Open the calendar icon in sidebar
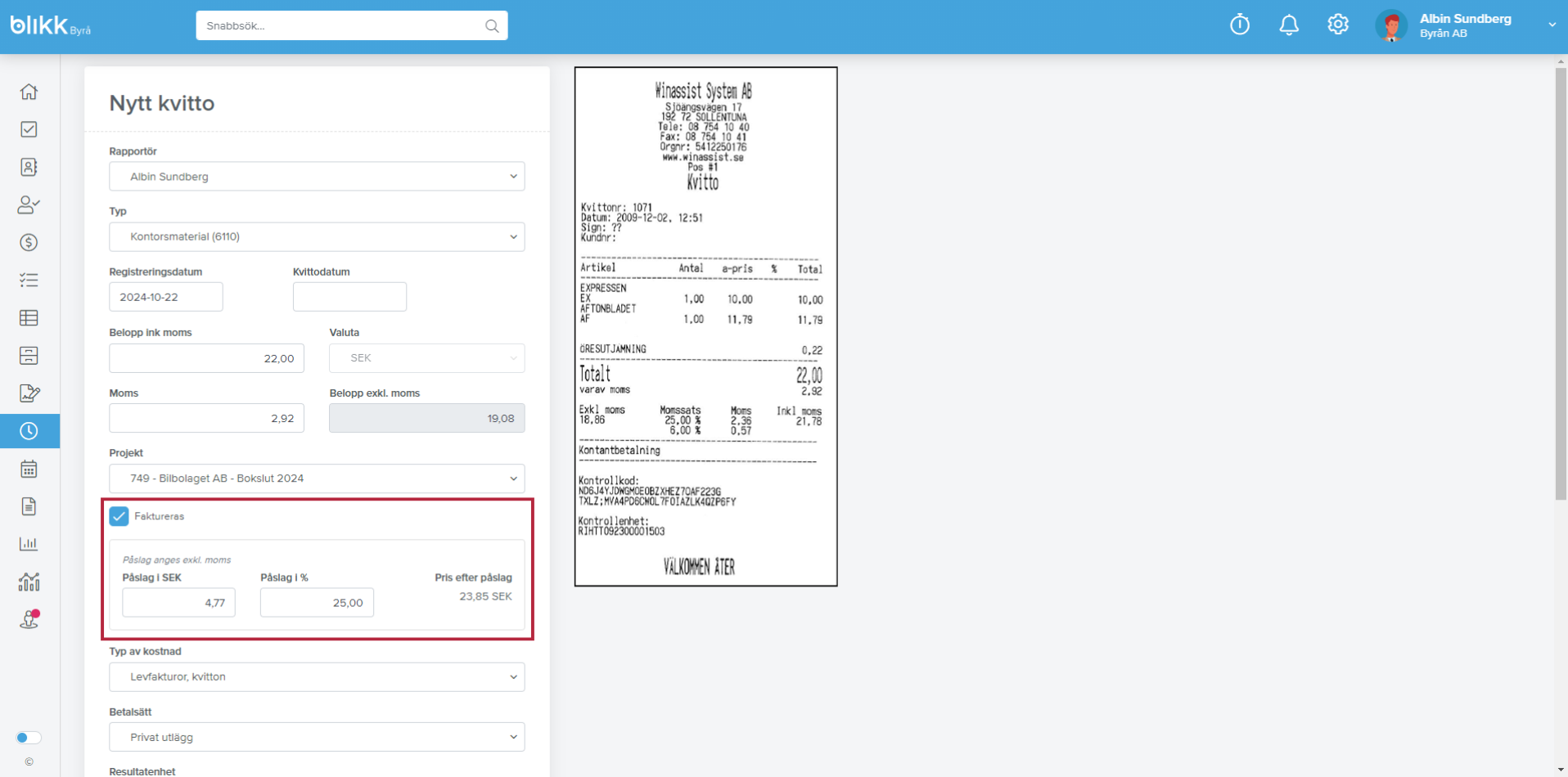Viewport: 1568px width, 777px height. (x=29, y=469)
